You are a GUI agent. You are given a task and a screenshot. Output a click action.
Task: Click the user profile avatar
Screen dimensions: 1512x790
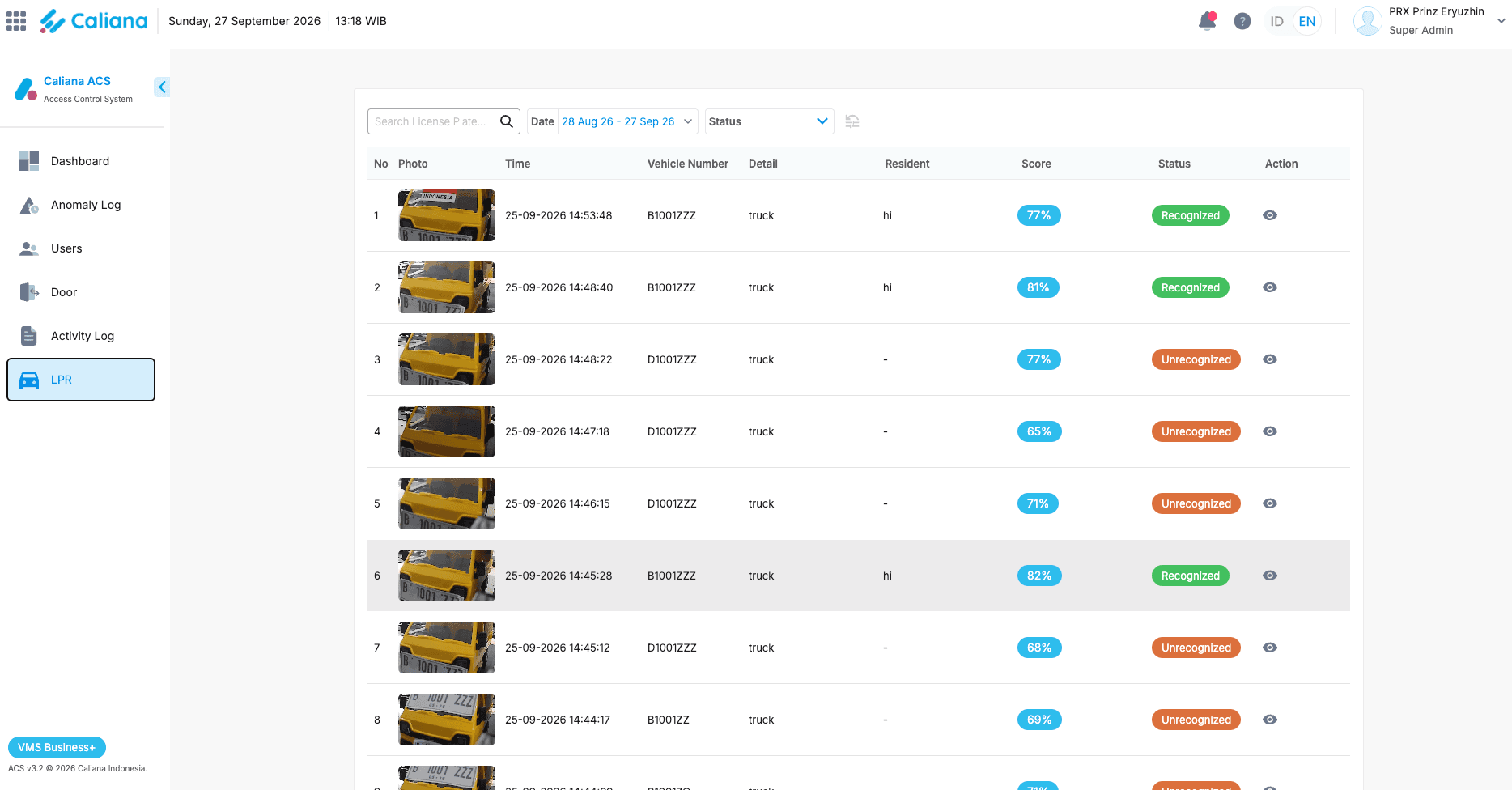(x=1367, y=21)
